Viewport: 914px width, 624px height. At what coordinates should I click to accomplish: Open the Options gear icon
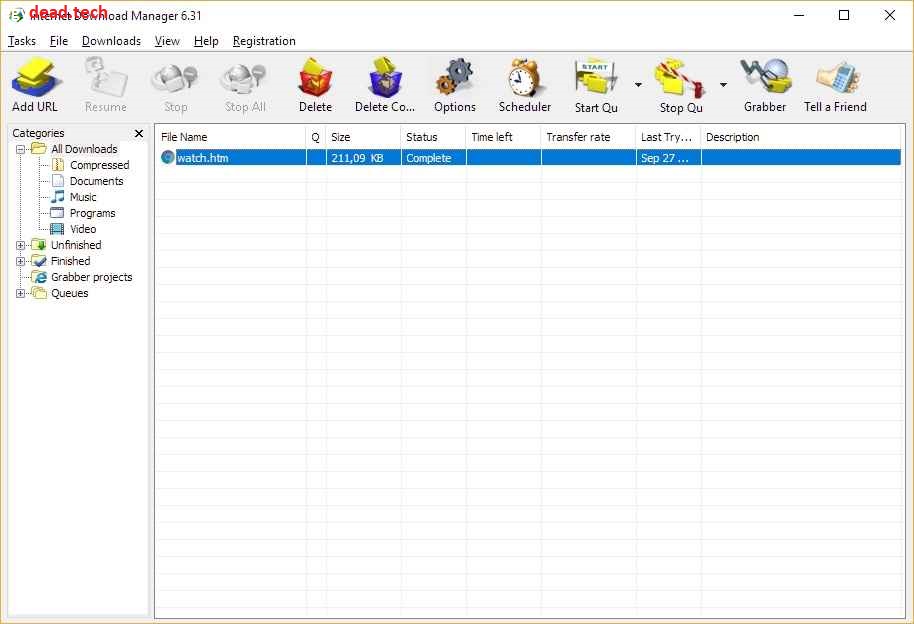[454, 80]
